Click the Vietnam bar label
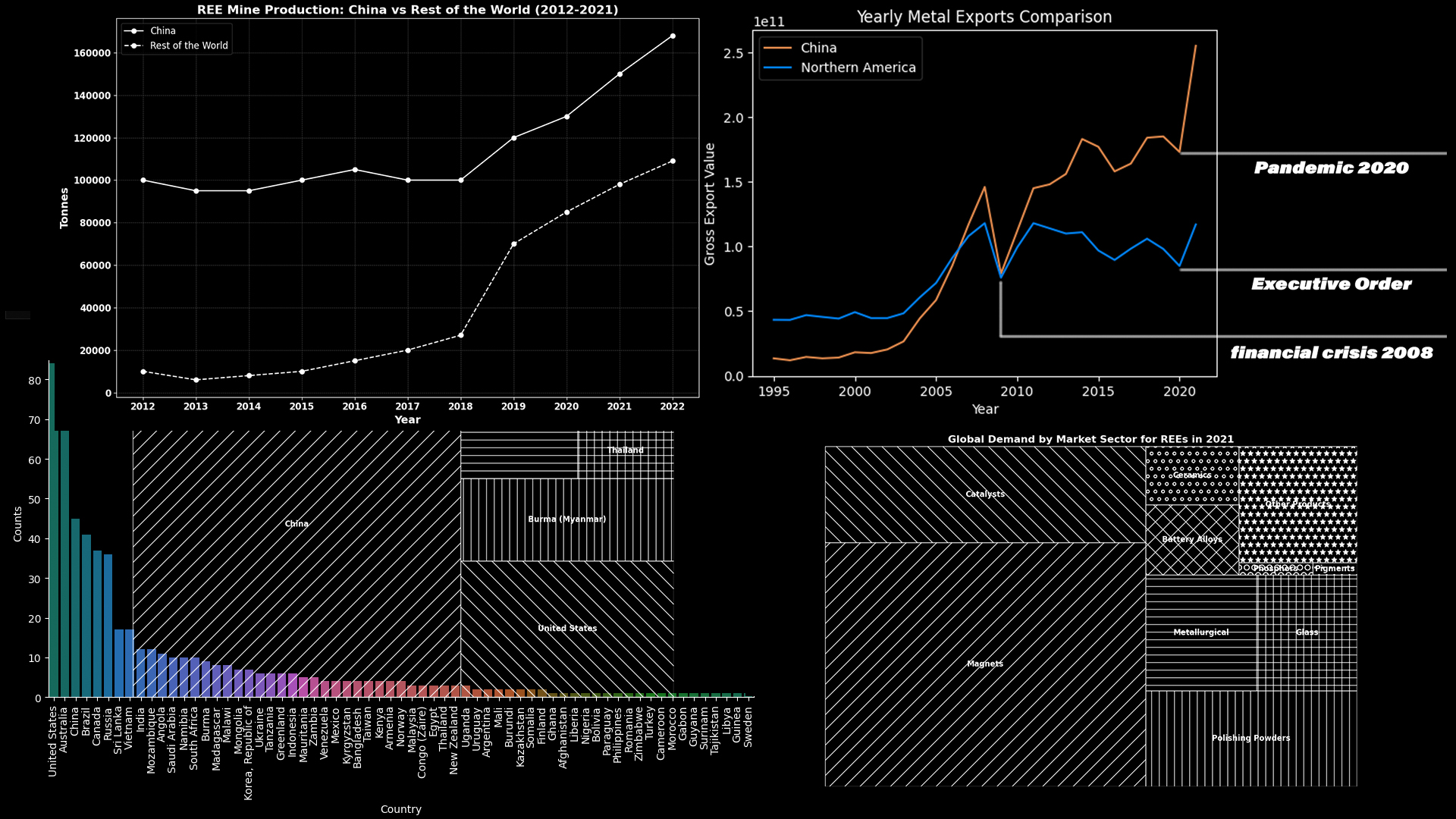 pyautogui.click(x=129, y=728)
